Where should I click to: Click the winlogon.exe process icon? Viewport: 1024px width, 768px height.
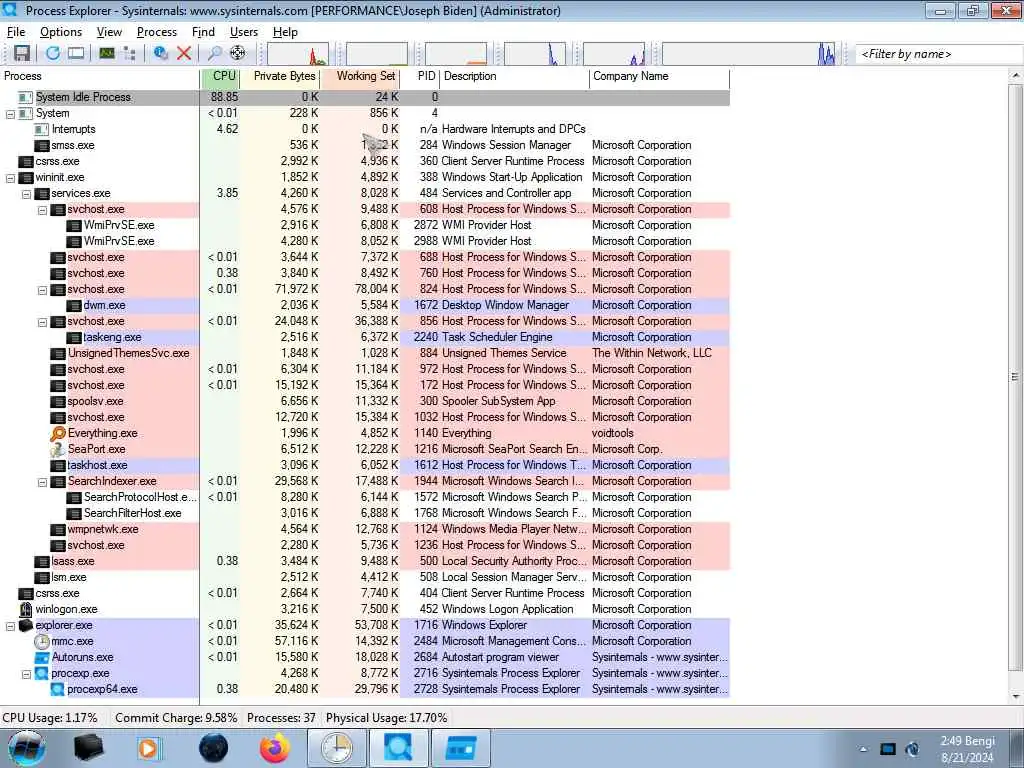pos(26,609)
